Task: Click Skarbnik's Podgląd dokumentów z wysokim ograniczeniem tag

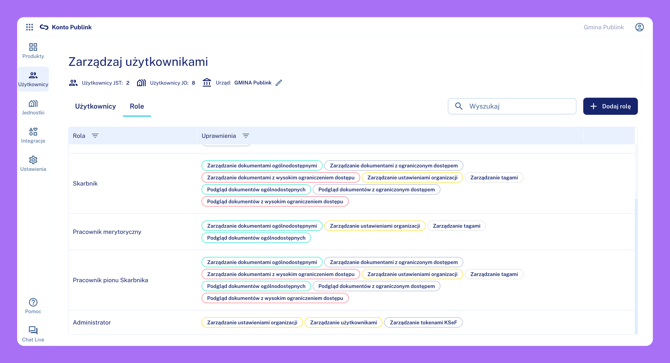Action: point(275,202)
